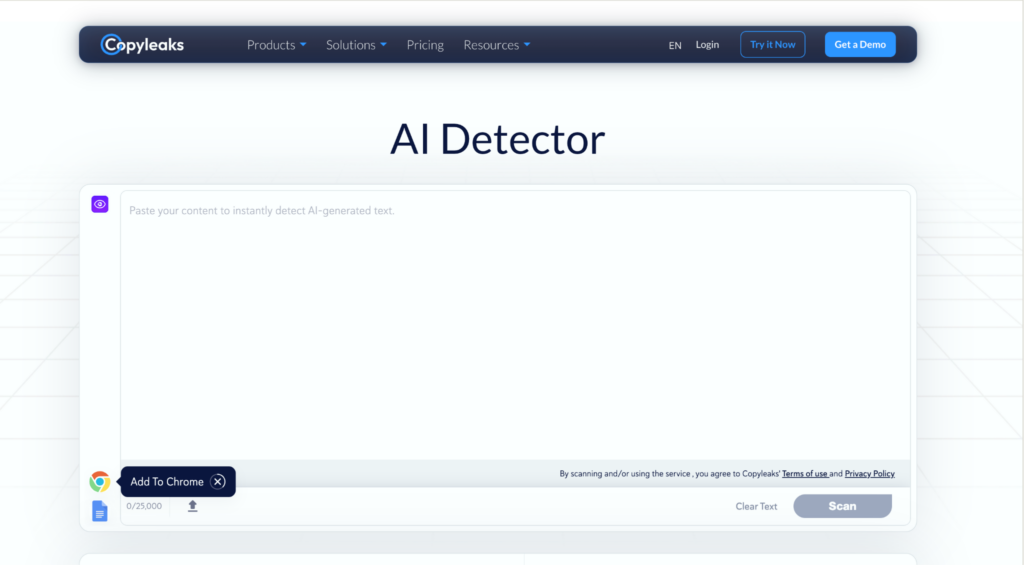Open the EN language selector

click(675, 45)
